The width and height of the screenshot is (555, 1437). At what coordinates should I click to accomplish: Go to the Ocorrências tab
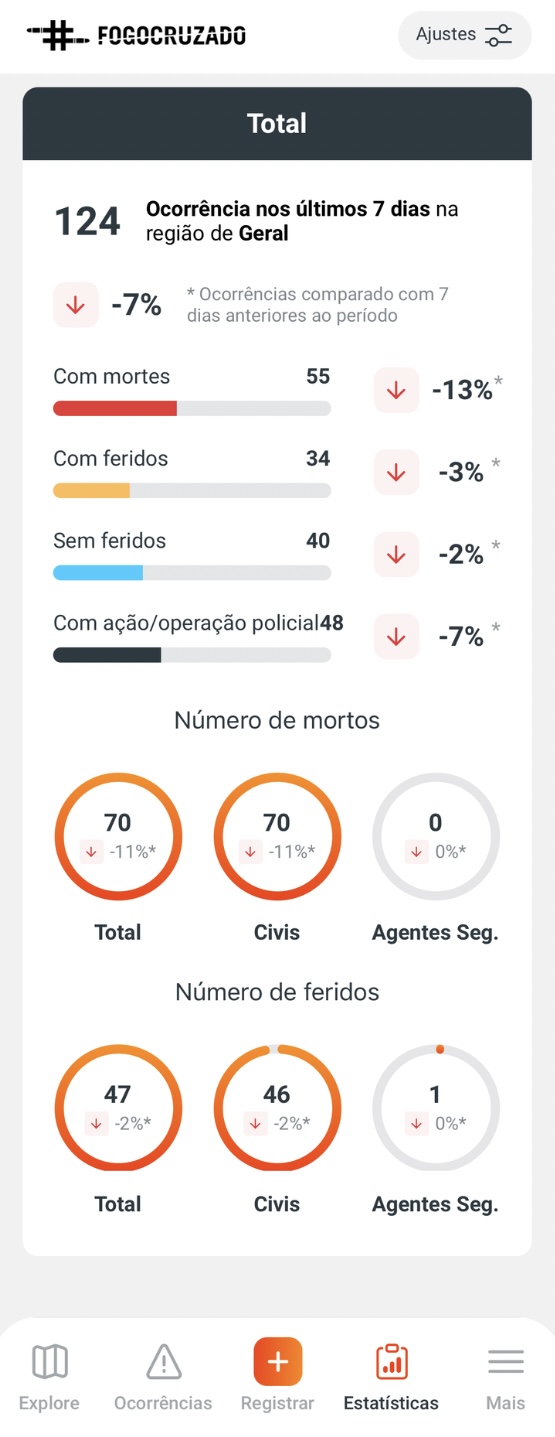(163, 1377)
